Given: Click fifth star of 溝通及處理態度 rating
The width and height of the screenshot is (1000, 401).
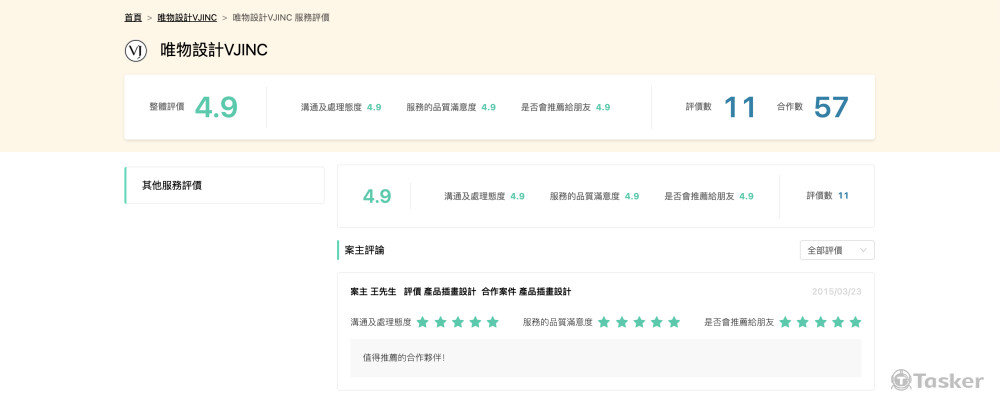Looking at the screenshot, I should [x=492, y=322].
